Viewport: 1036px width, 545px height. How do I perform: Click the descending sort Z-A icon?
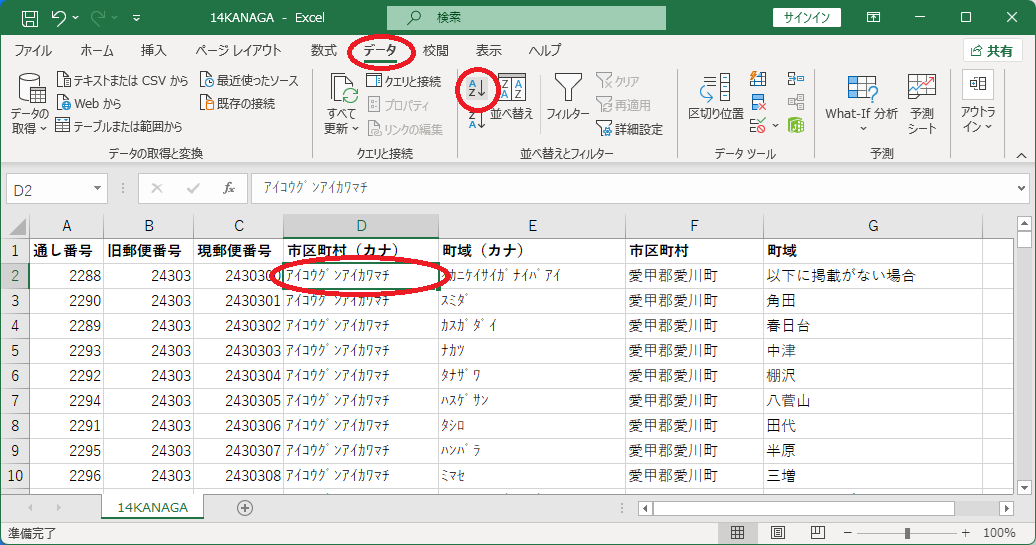pyautogui.click(x=477, y=119)
